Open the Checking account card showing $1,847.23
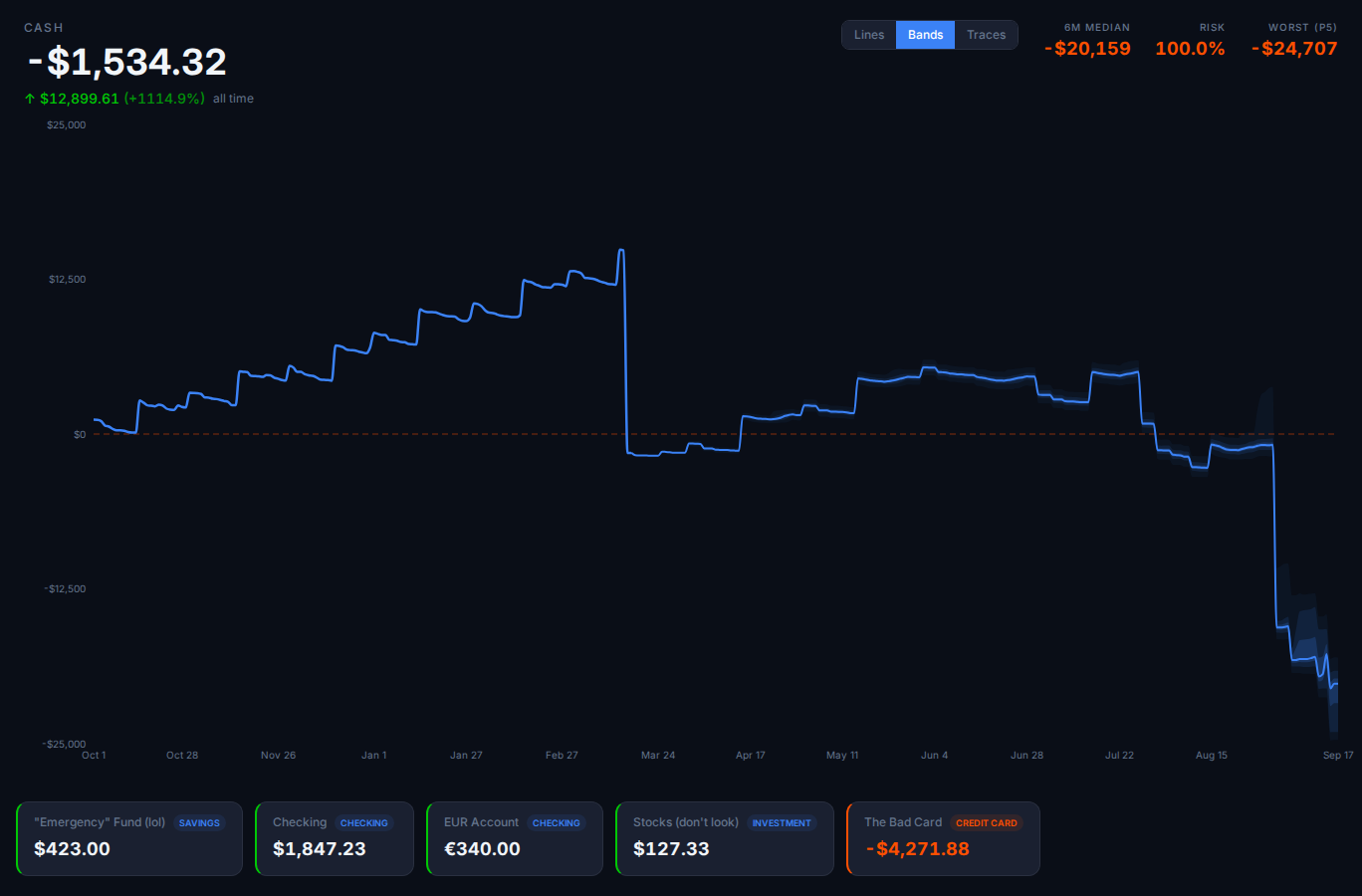This screenshot has width=1362, height=896. click(334, 839)
